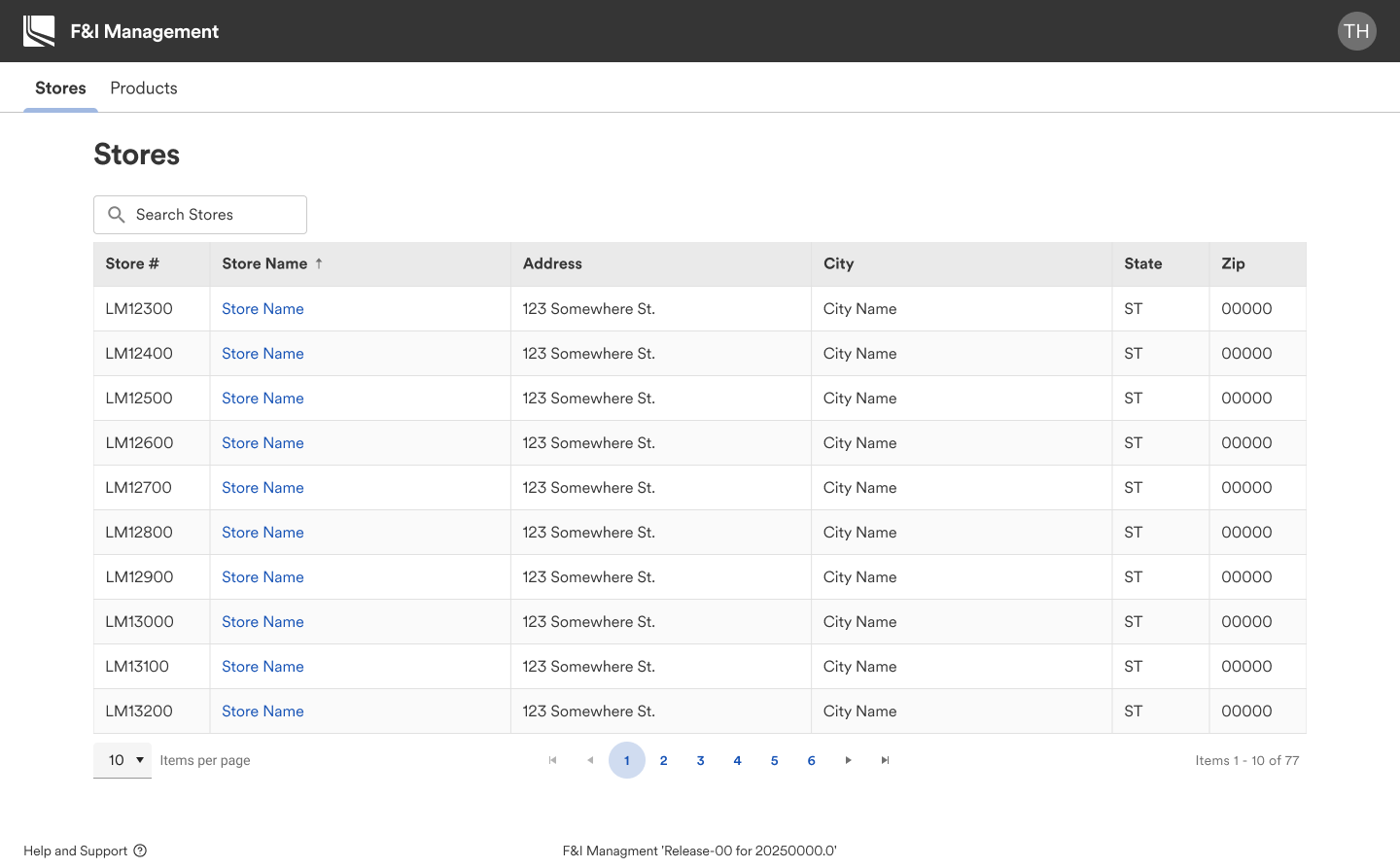Click the Store Name sort arrow
Screen dimensions: 1400x868
click(319, 263)
